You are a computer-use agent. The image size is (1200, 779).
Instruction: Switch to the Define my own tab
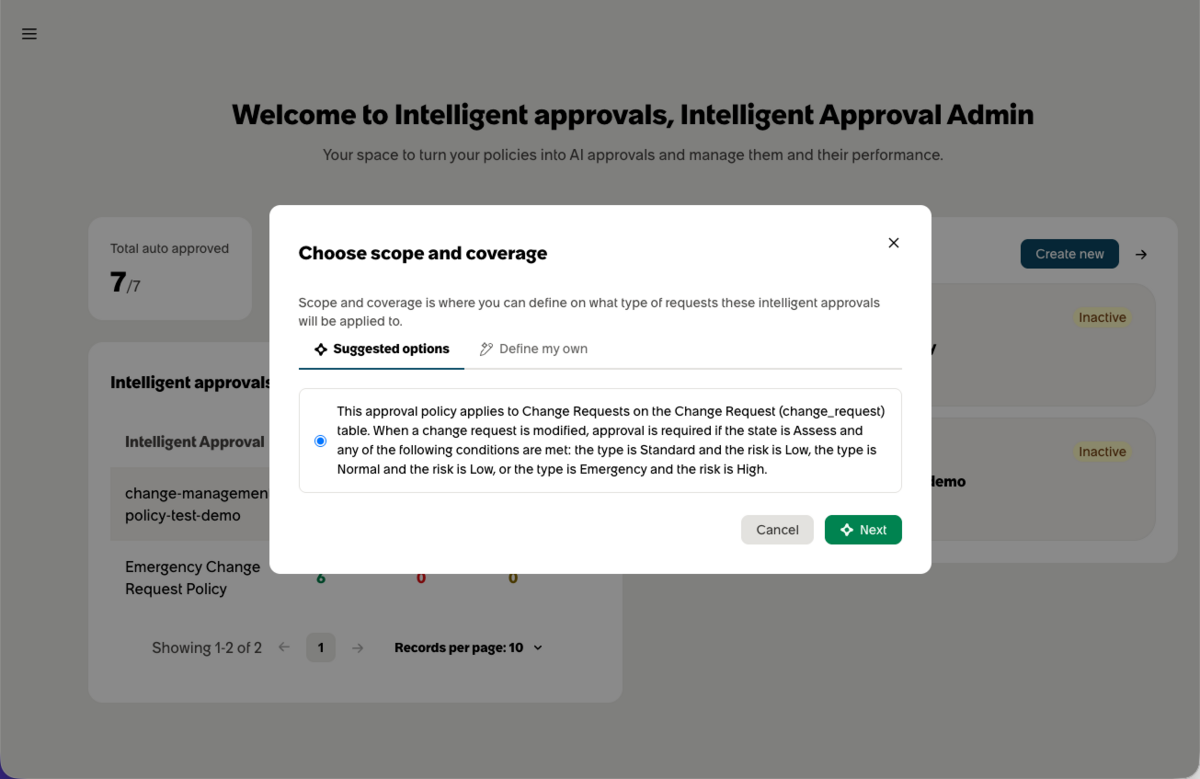533,349
